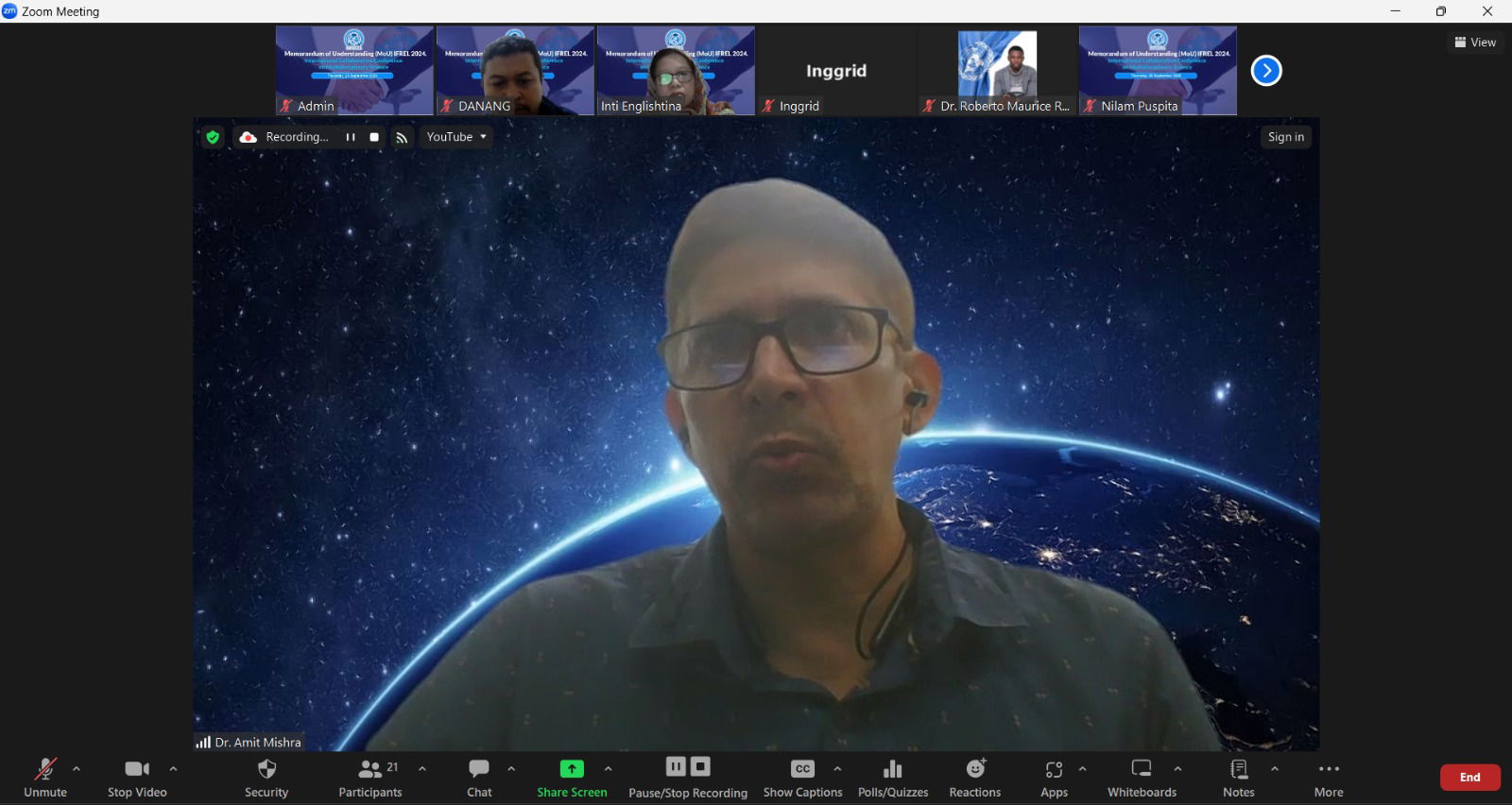
Task: Unmute the microphone
Action: [45, 779]
